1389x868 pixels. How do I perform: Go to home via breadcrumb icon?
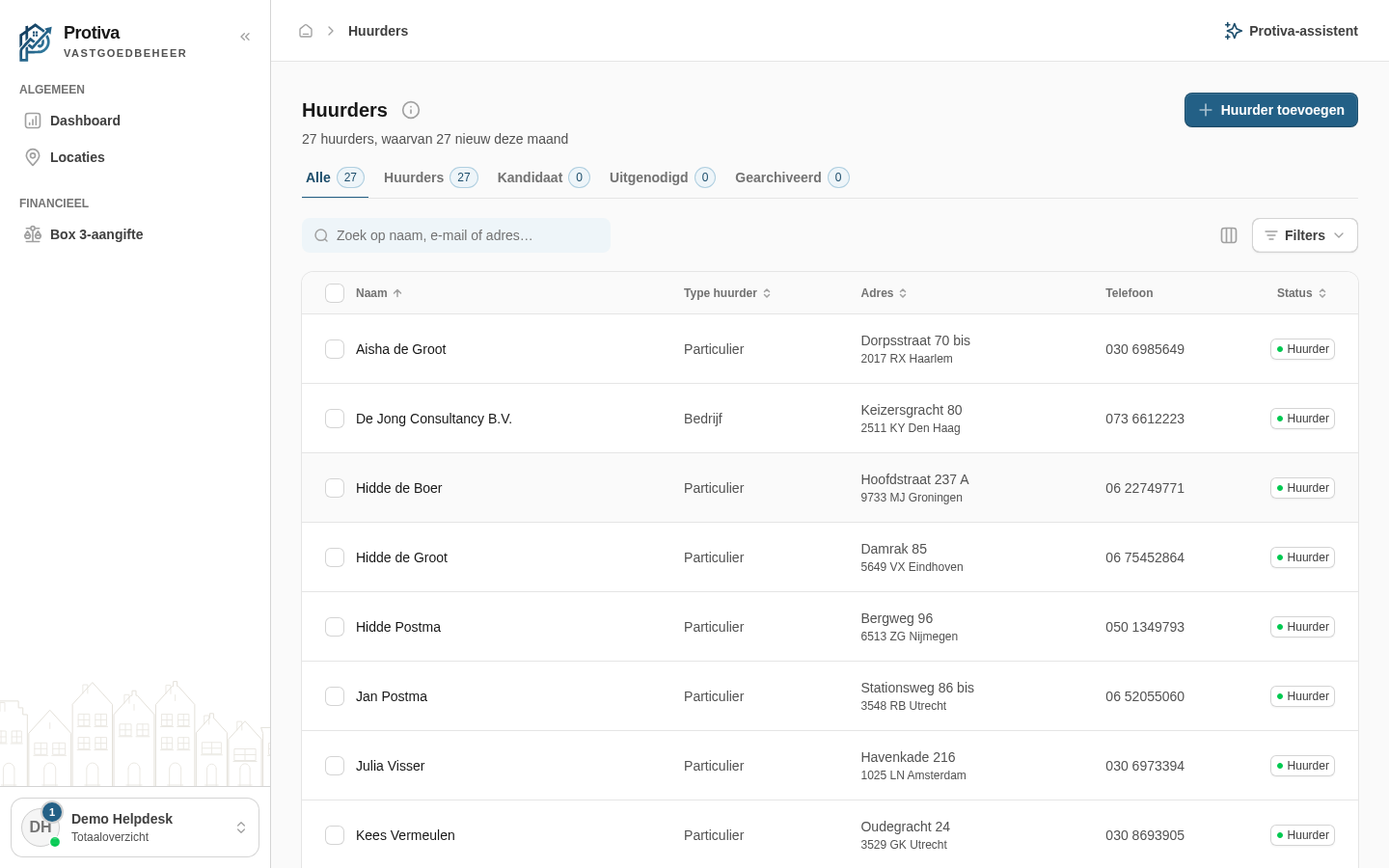pos(306,31)
